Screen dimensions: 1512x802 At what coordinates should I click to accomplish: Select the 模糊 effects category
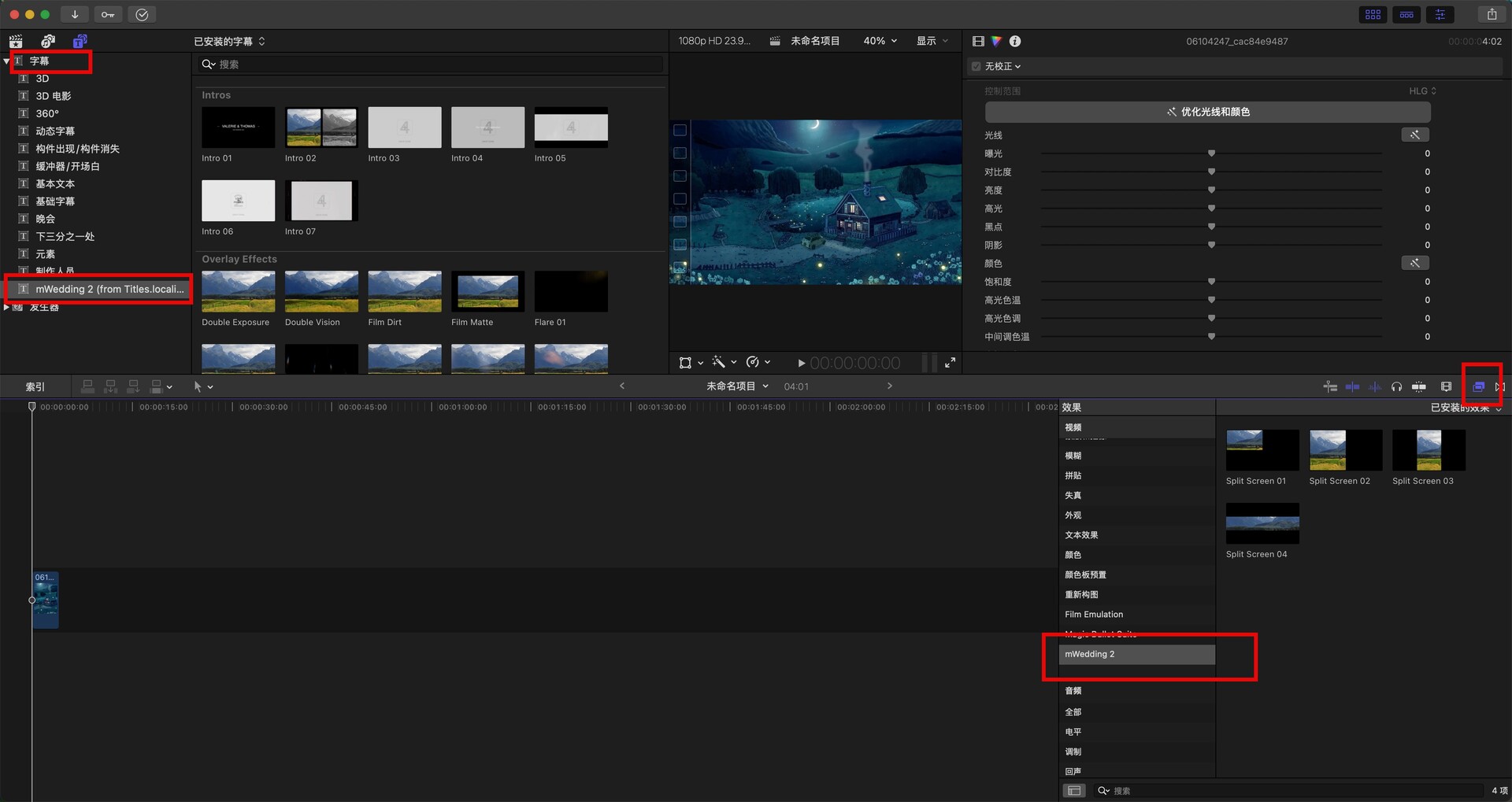click(x=1136, y=456)
